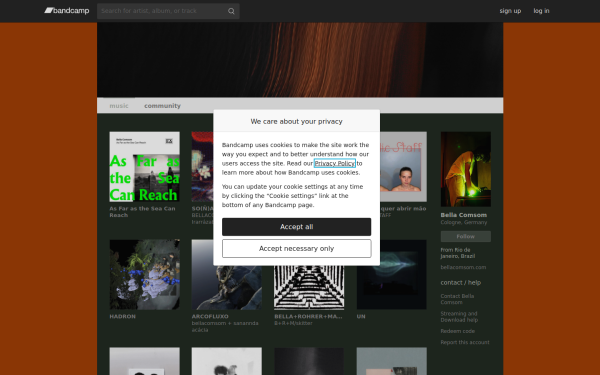
Task: Open the As Far as the Sea Can Reach title link
Action: (x=142, y=212)
